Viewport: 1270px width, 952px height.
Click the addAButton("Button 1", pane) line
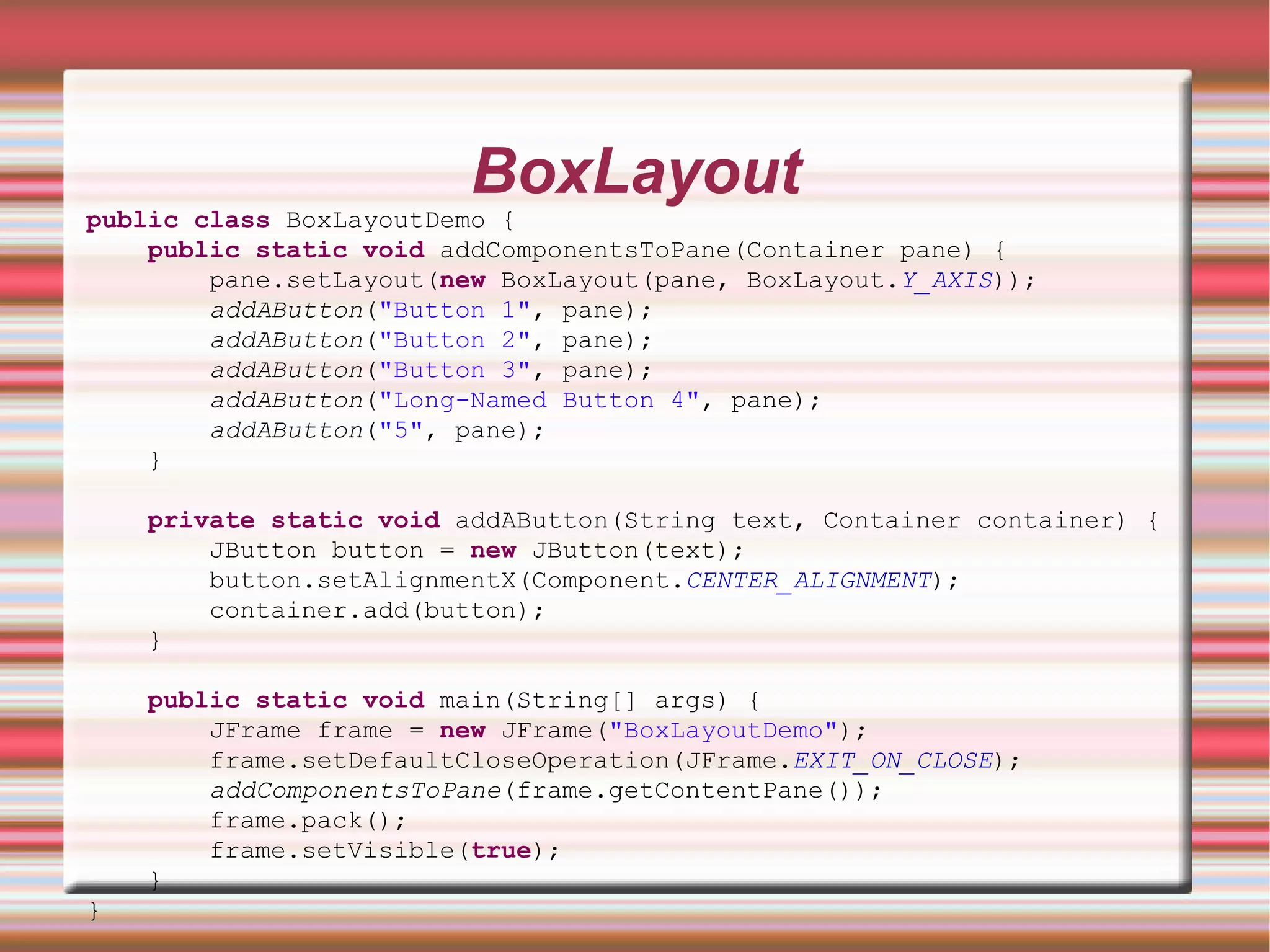pos(431,310)
